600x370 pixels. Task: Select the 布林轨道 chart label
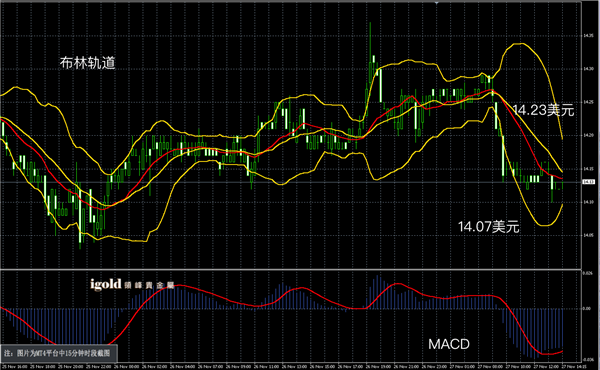pos(88,63)
